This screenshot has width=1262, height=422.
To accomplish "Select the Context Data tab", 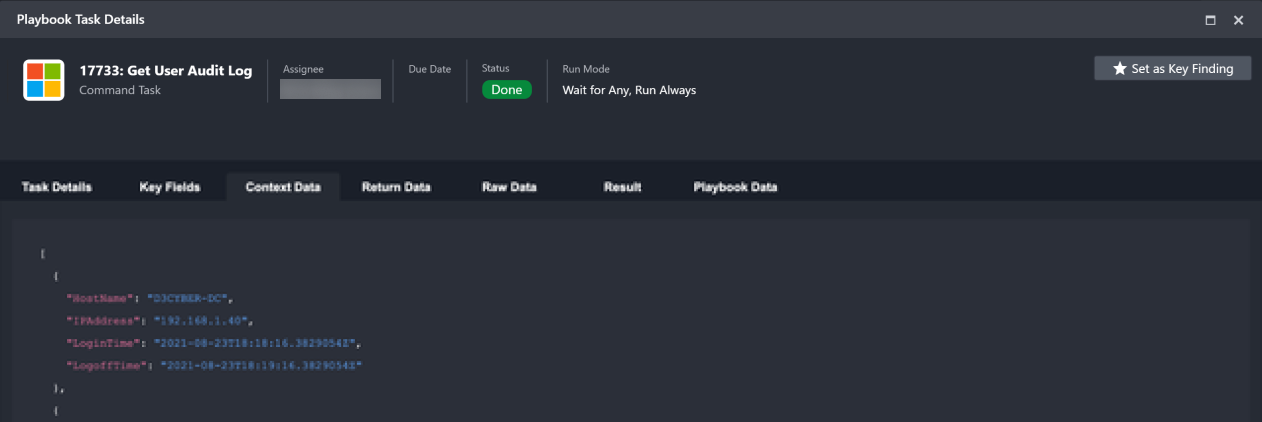I will [x=283, y=187].
